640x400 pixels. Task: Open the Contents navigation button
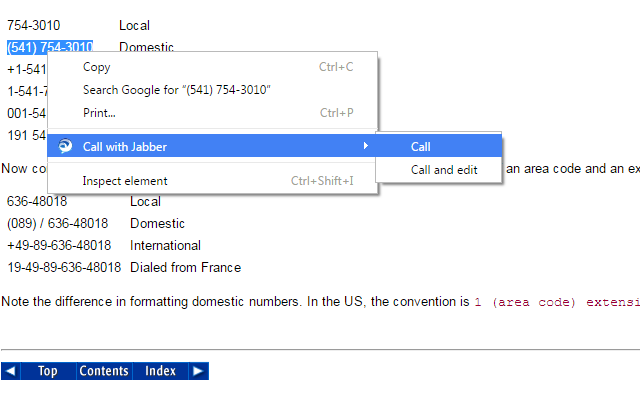[x=104, y=371]
